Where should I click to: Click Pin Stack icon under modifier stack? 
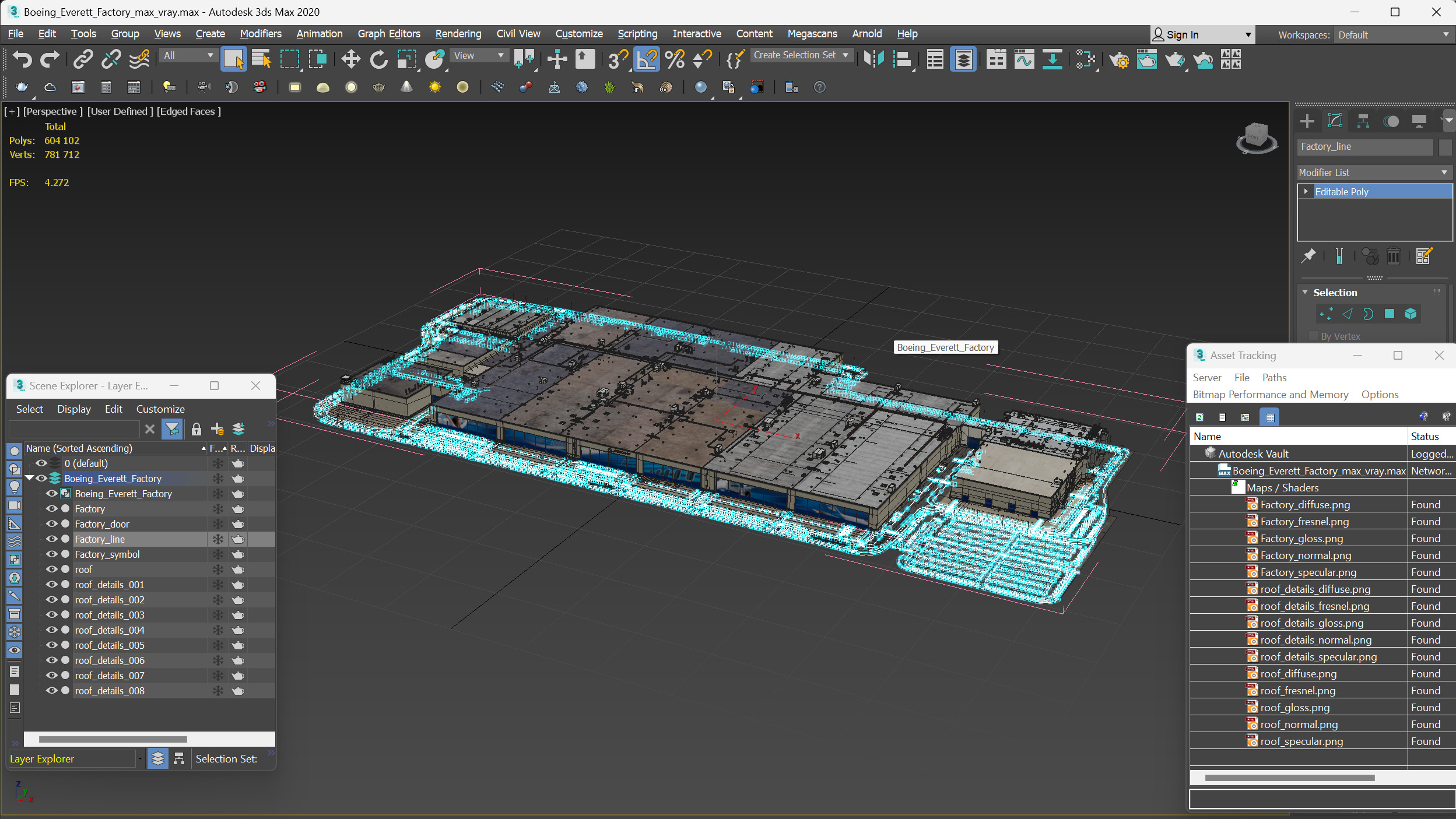coord(1308,256)
